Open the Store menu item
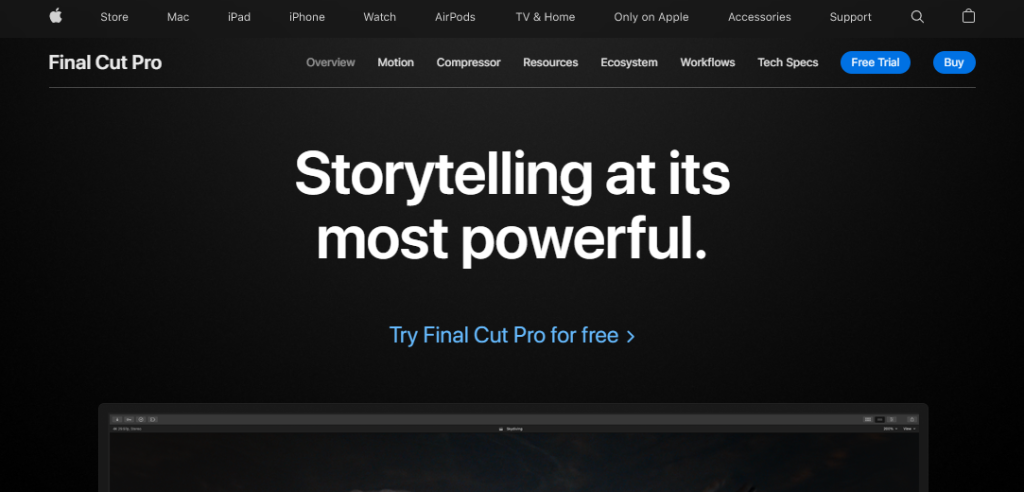1024x492 pixels. 114,17
